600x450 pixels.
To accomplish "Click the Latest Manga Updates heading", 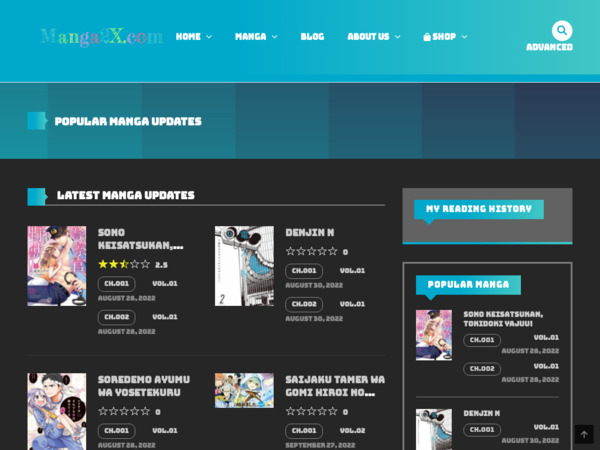I will tap(126, 196).
